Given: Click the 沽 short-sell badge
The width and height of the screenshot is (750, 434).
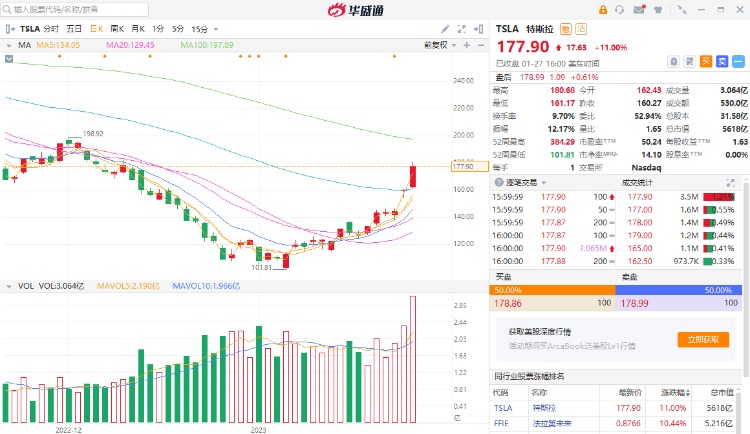Looking at the screenshot, I should pos(581,29).
